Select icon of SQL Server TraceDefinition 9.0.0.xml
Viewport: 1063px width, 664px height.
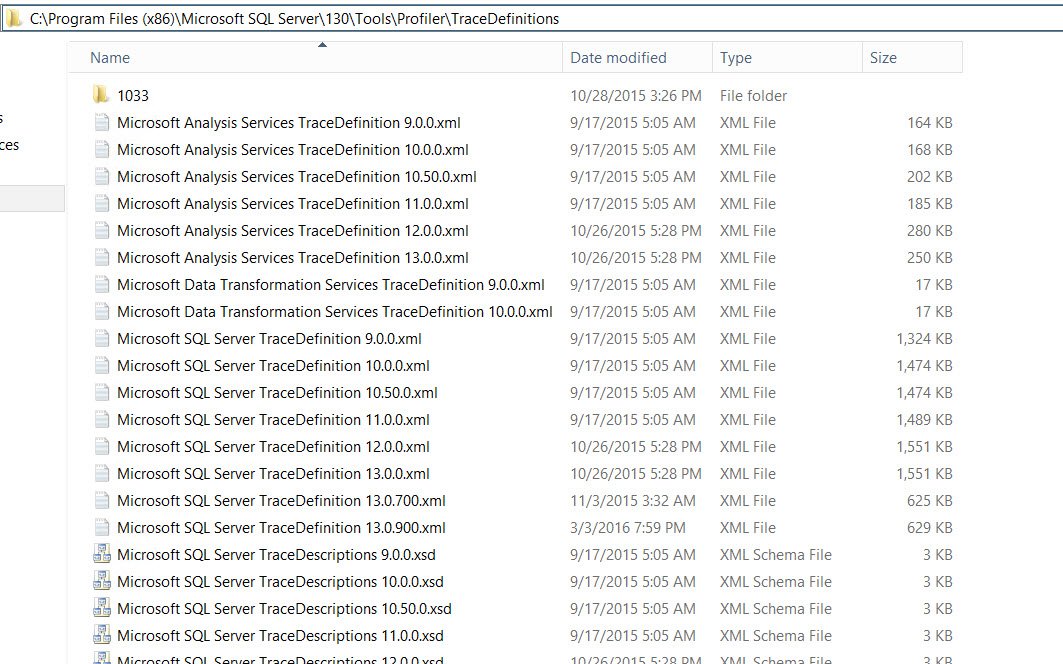[102, 338]
